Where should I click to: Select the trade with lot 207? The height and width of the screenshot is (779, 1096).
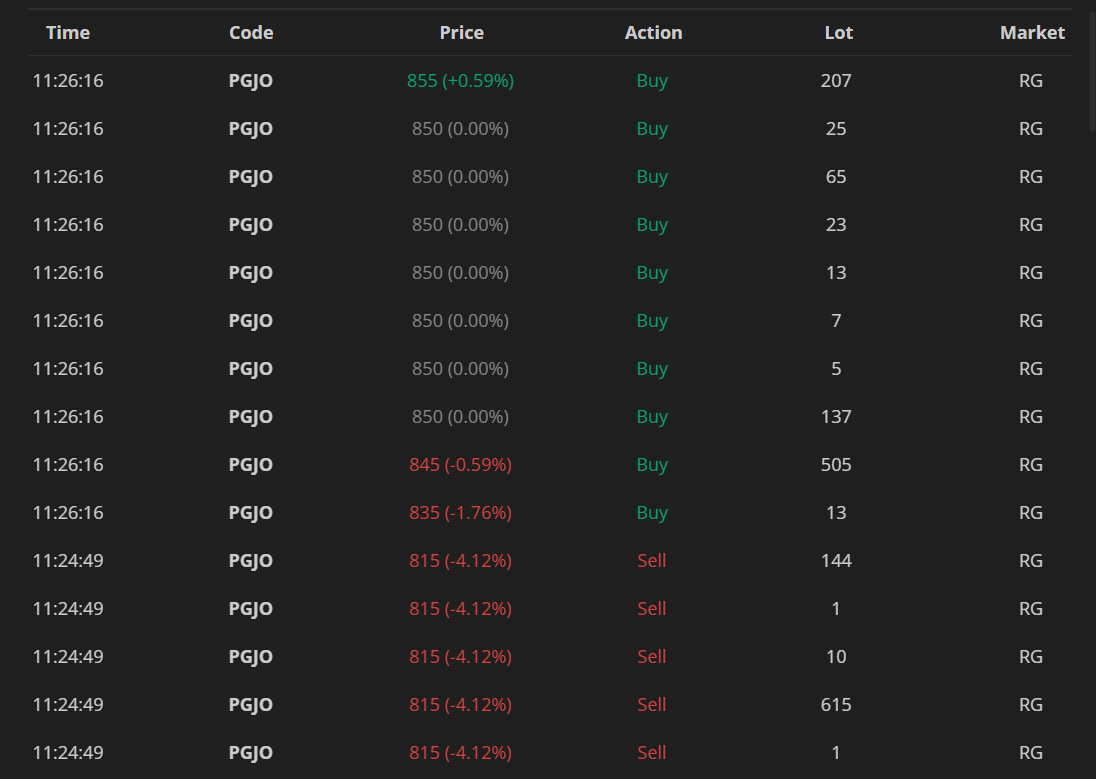836,81
